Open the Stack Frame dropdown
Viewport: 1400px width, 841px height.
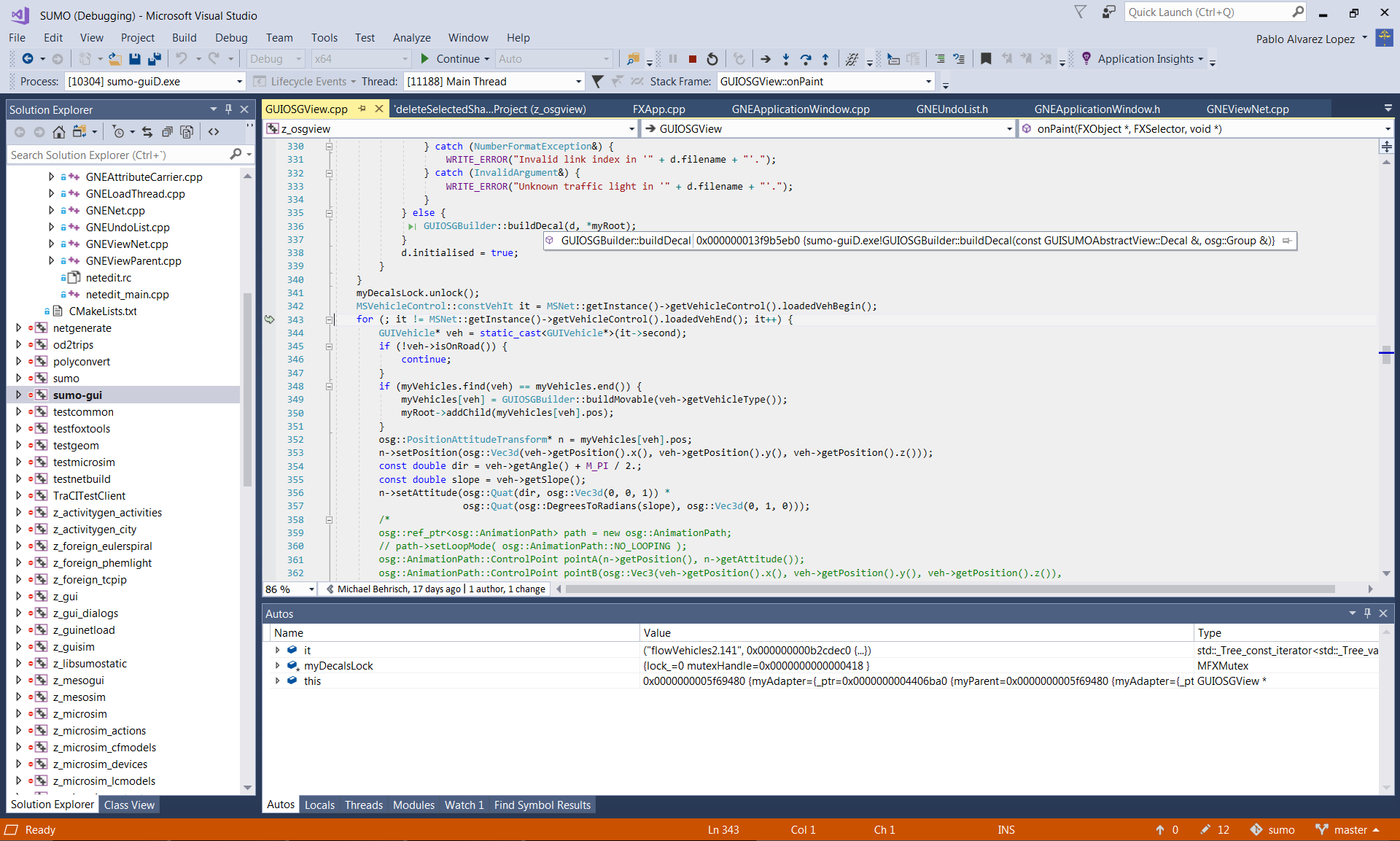coord(927,81)
